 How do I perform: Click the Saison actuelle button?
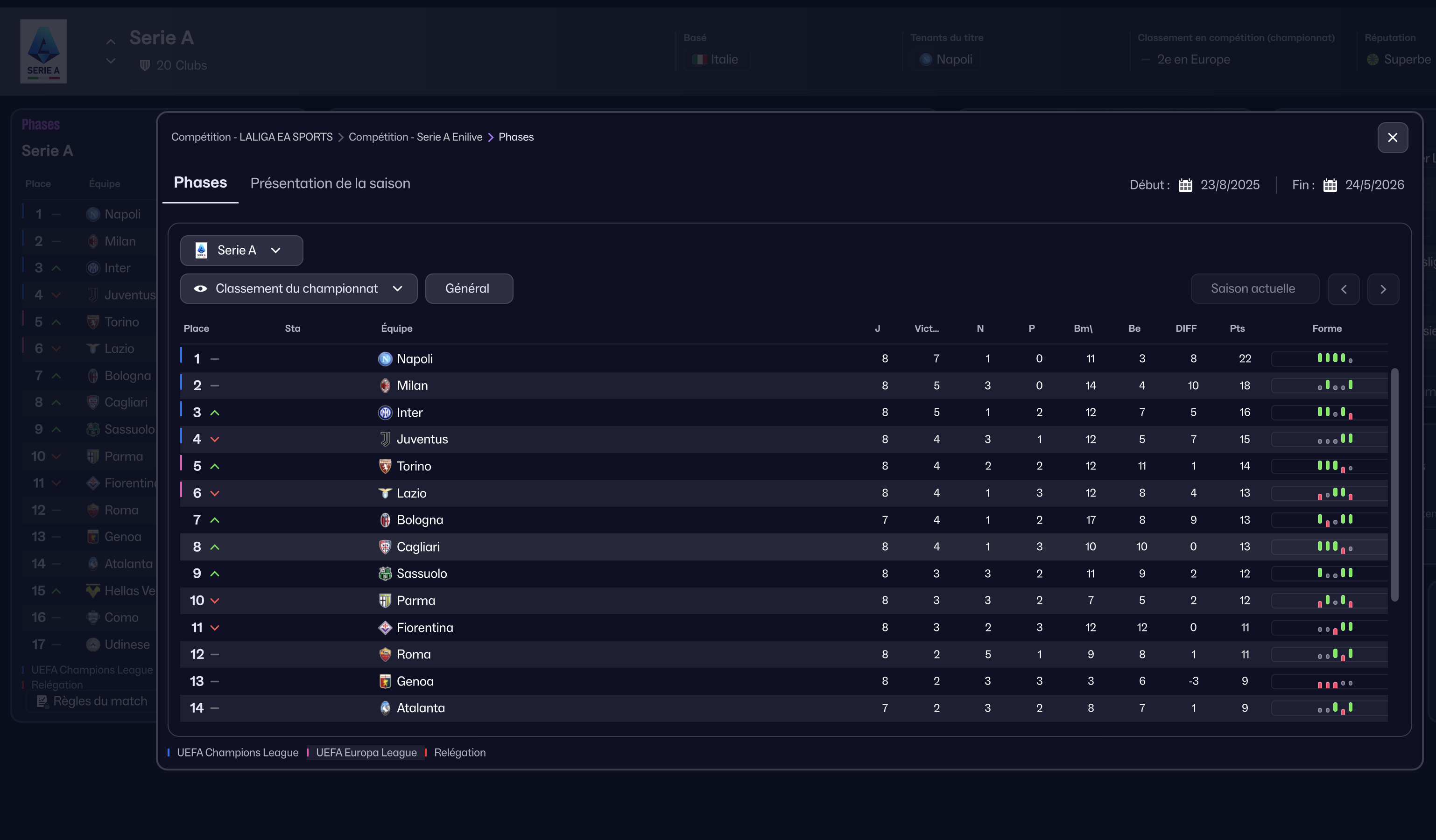point(1253,289)
